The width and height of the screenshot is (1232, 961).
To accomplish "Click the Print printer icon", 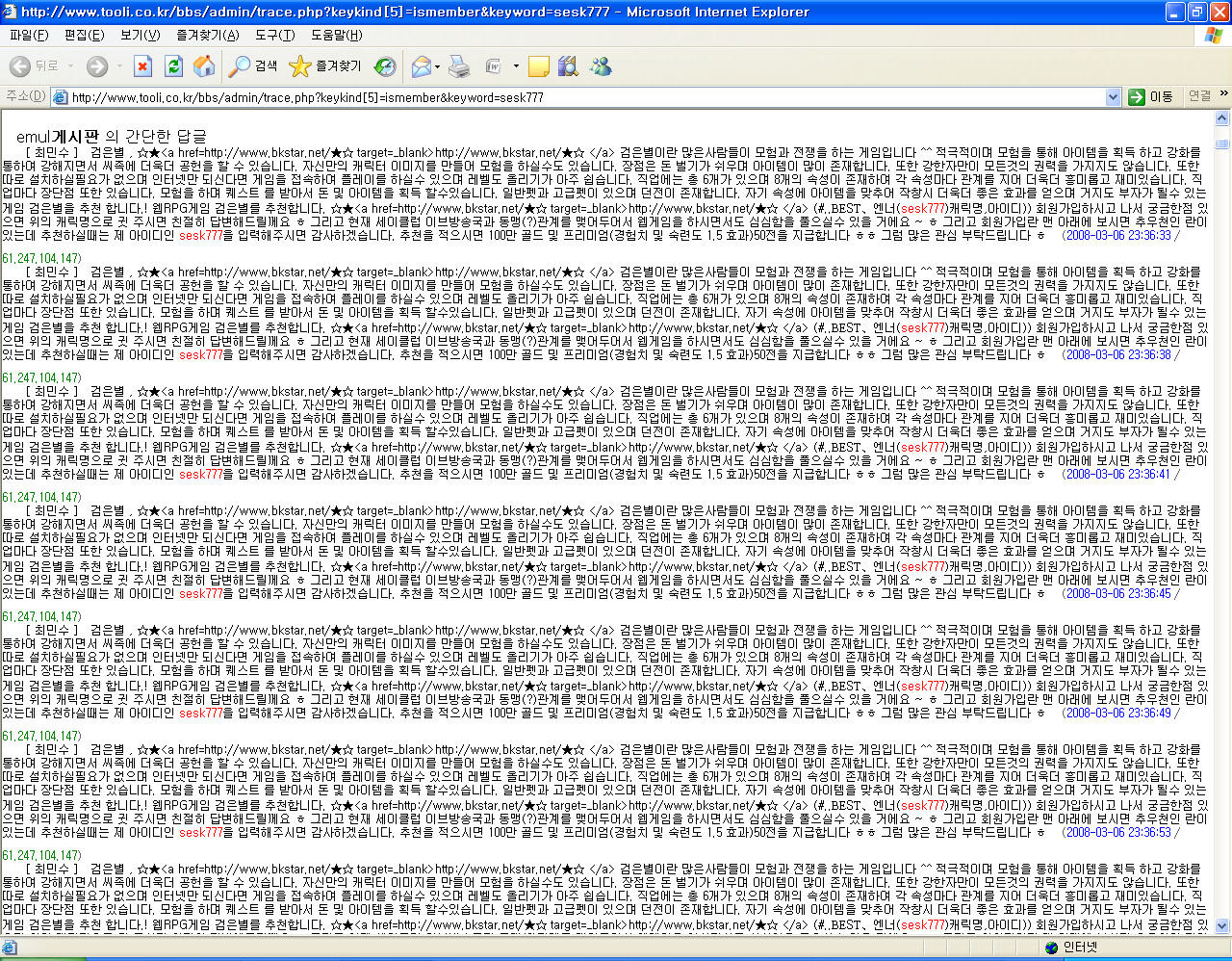I will (x=460, y=66).
